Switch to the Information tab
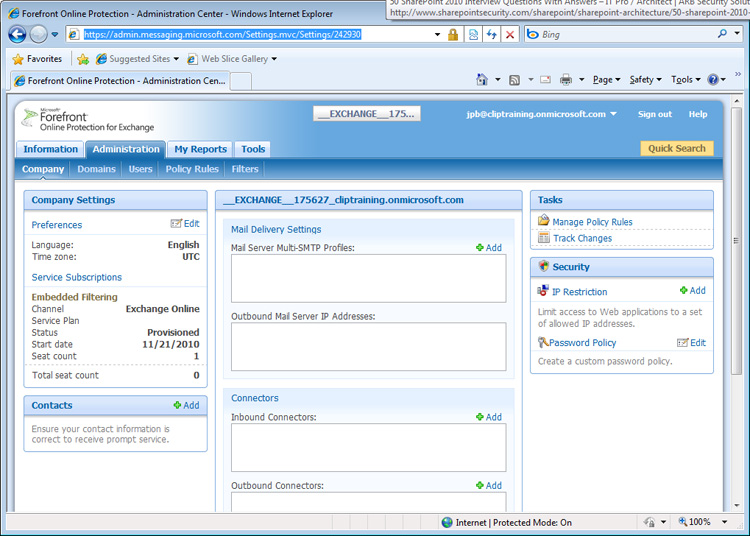This screenshot has height=536, width=750. [50, 149]
